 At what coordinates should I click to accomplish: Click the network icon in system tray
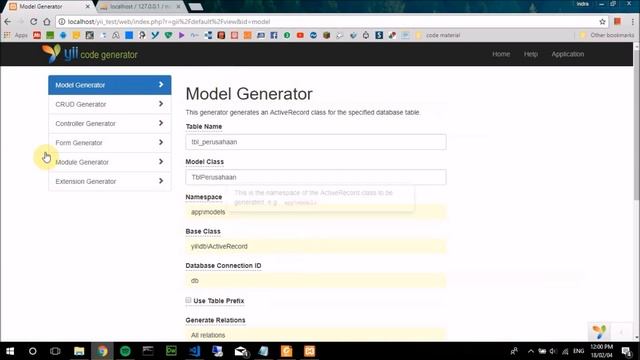click(565, 351)
